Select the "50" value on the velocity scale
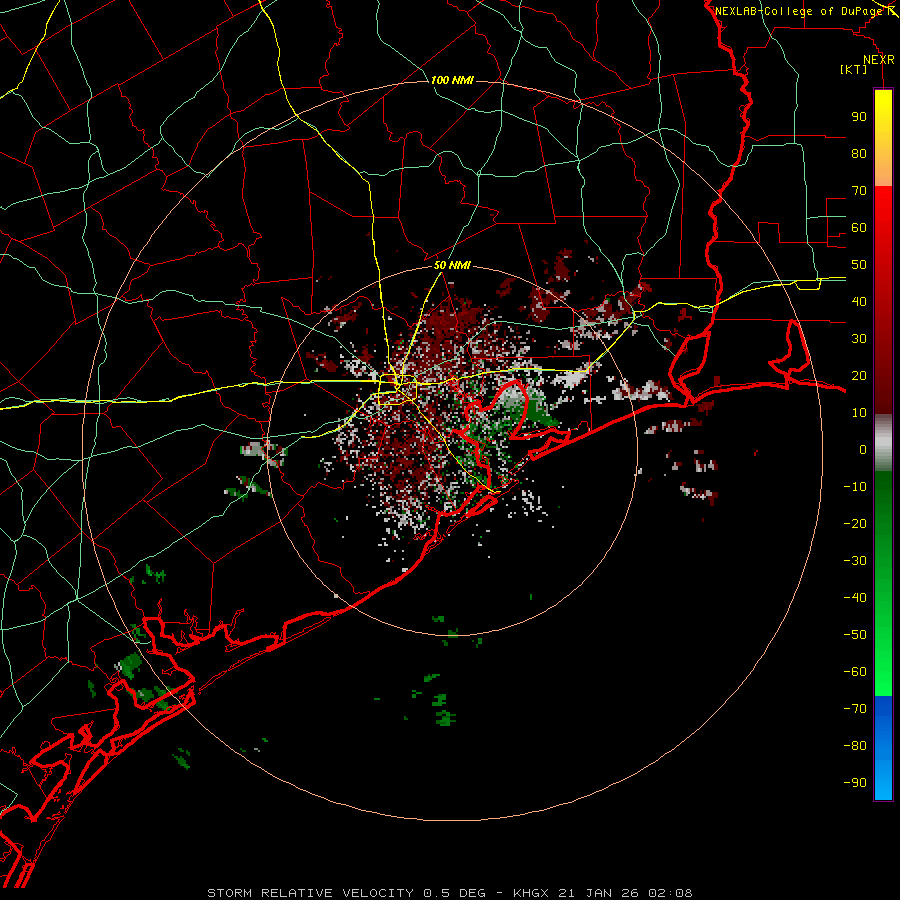900x900 pixels. (x=859, y=265)
